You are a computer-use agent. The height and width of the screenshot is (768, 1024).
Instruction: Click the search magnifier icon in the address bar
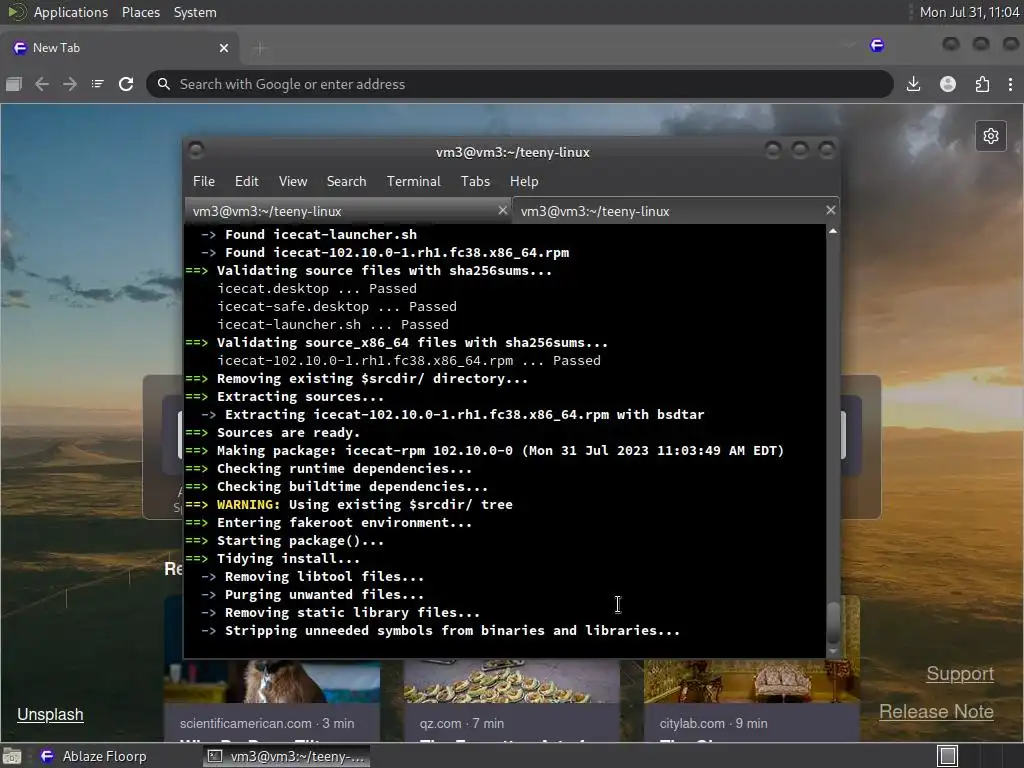[164, 84]
